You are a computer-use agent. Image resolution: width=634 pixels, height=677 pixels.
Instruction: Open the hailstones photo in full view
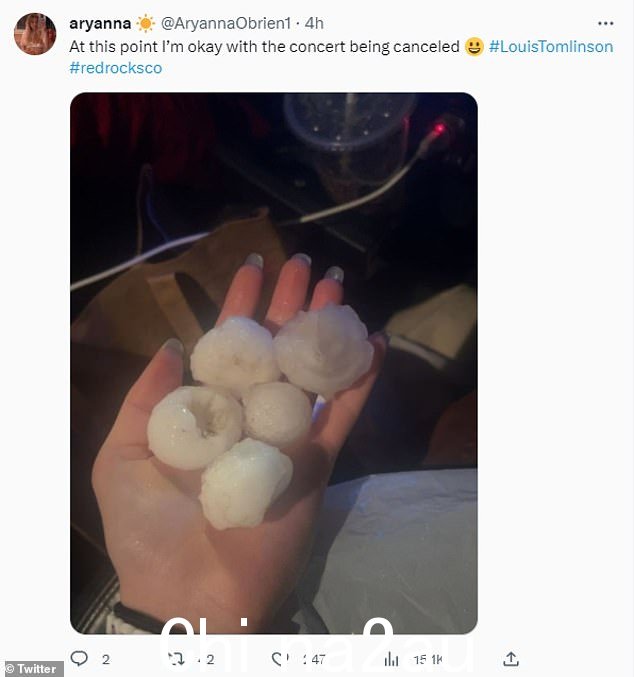pos(274,363)
